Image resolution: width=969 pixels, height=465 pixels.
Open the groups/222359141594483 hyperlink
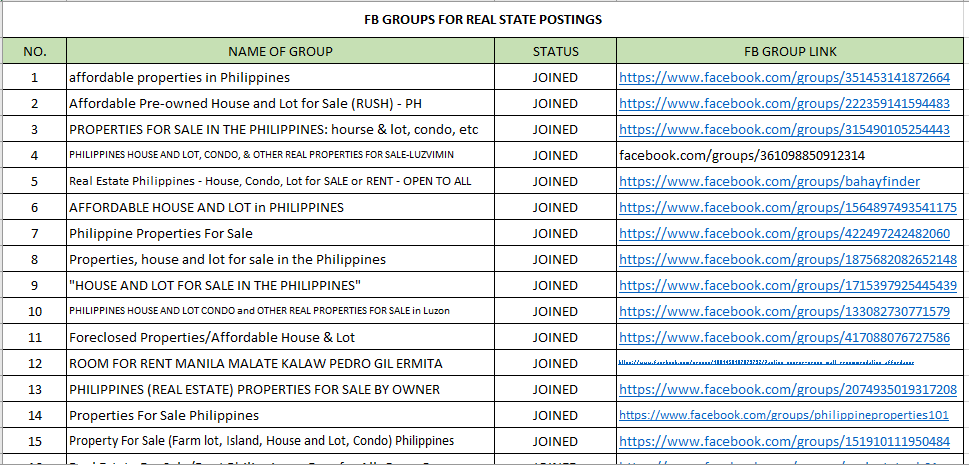(784, 104)
